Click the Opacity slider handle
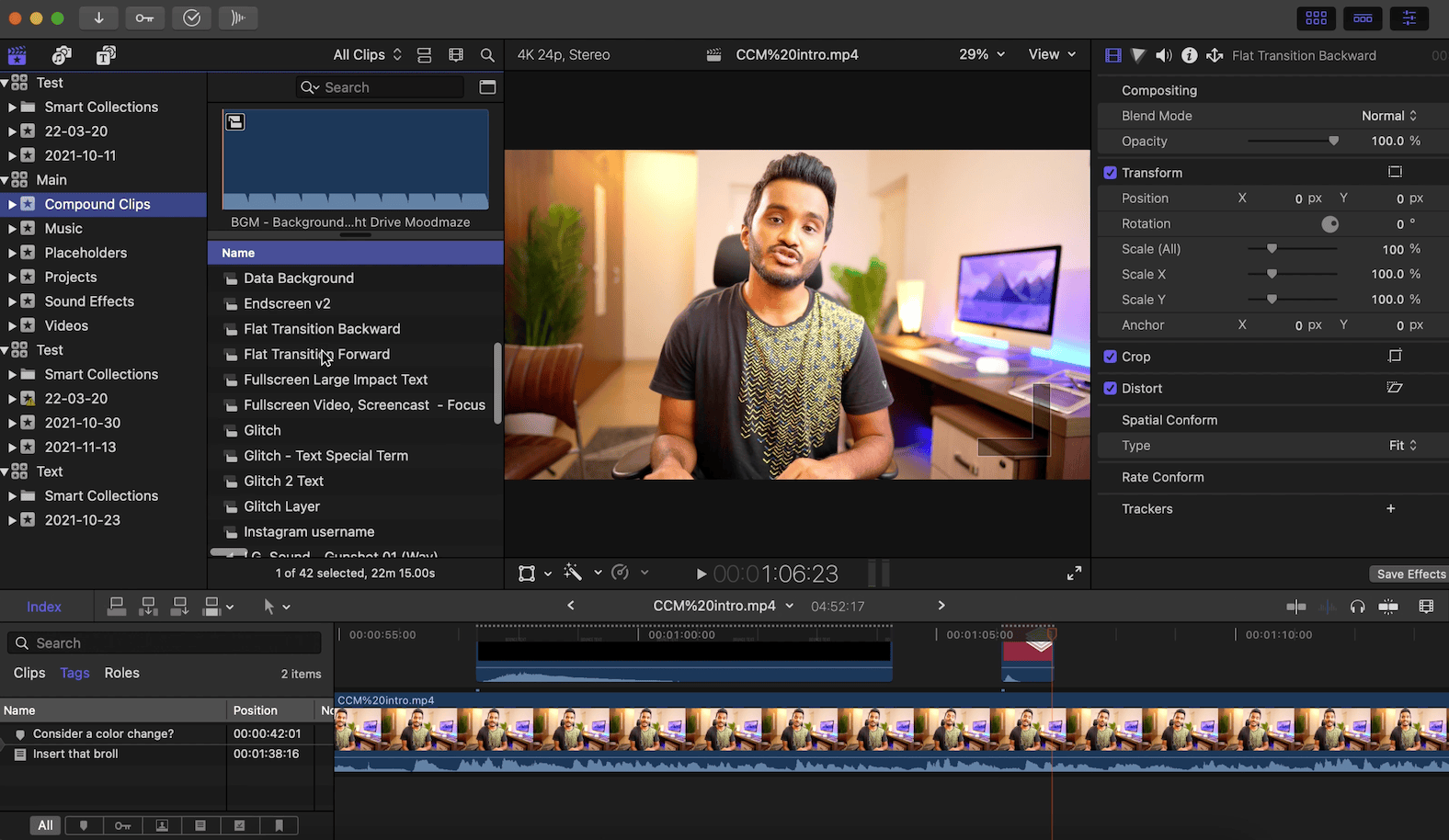This screenshot has width=1449, height=840. coord(1333,142)
